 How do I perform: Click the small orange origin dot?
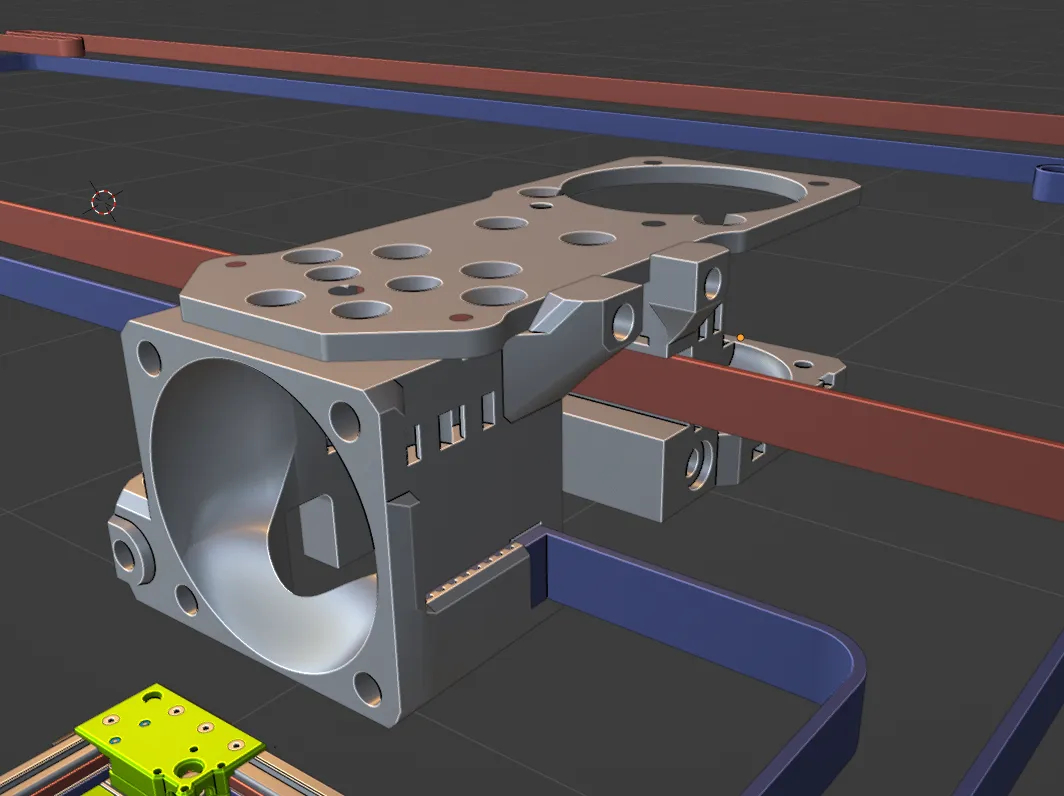(x=740, y=337)
